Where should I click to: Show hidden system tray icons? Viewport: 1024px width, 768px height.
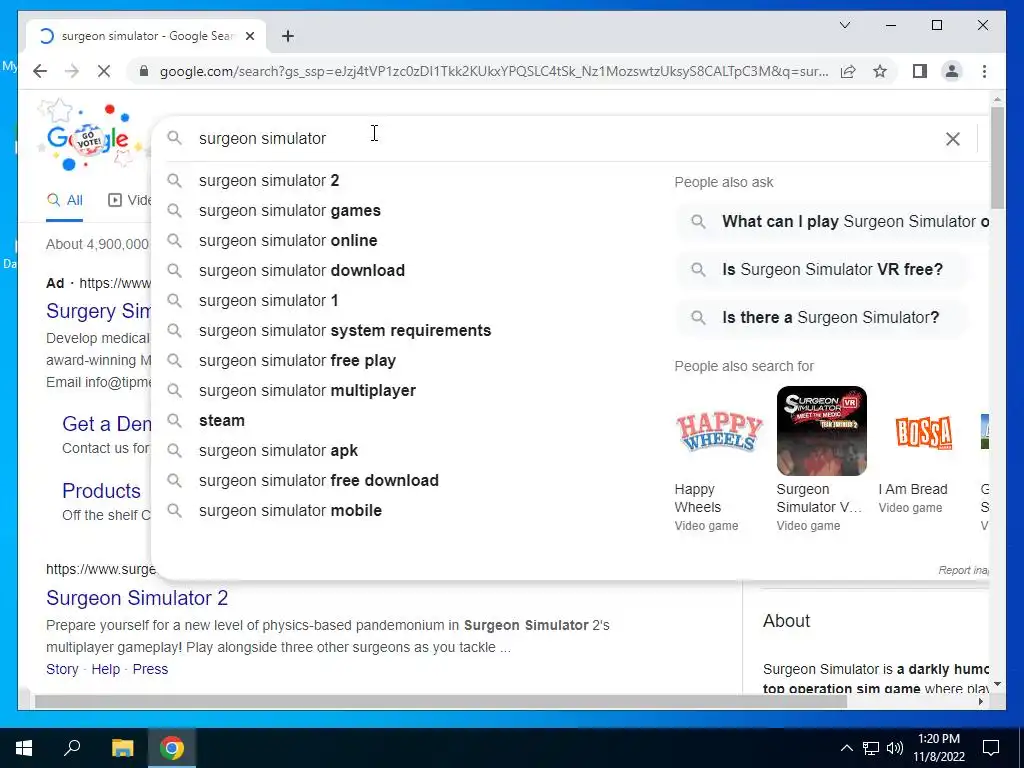click(x=846, y=748)
